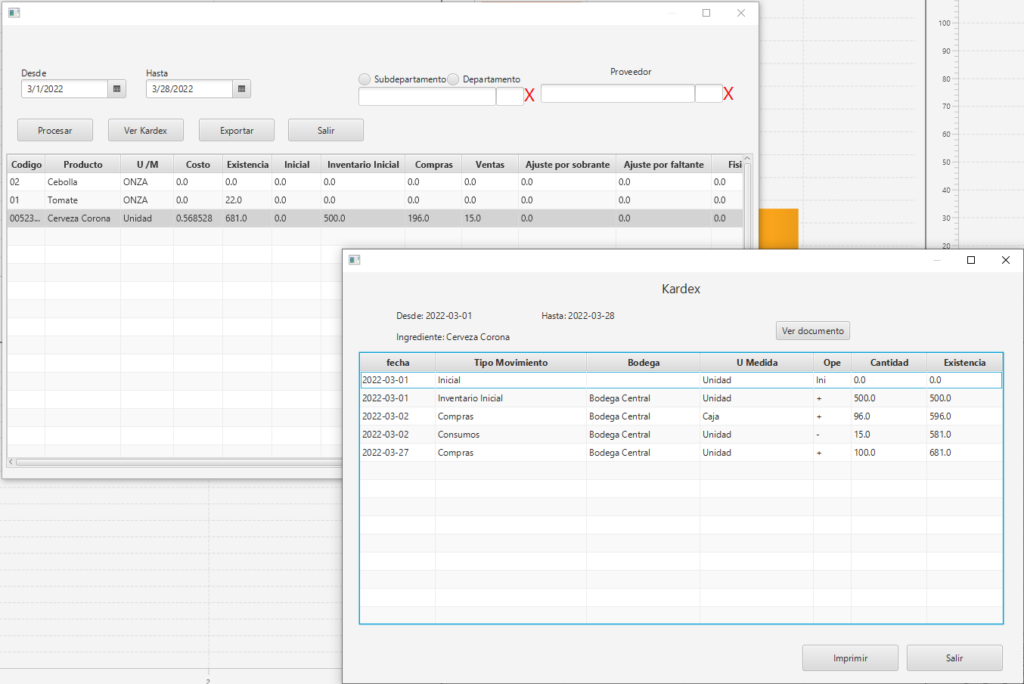Sort by the Ventas column header
This screenshot has height=684, width=1024.
[x=490, y=165]
